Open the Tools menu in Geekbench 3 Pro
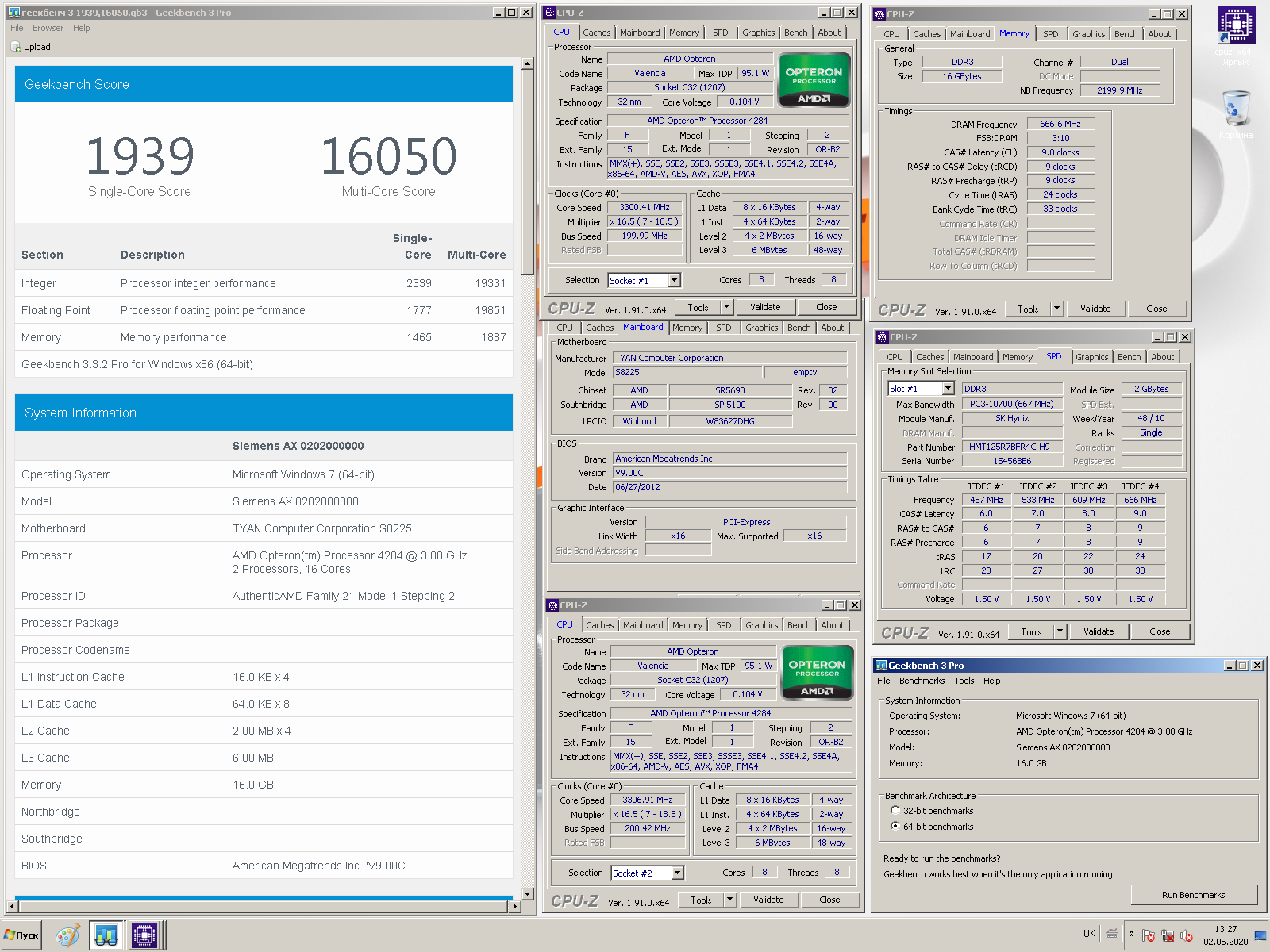The height and width of the screenshot is (952, 1270). (x=964, y=681)
